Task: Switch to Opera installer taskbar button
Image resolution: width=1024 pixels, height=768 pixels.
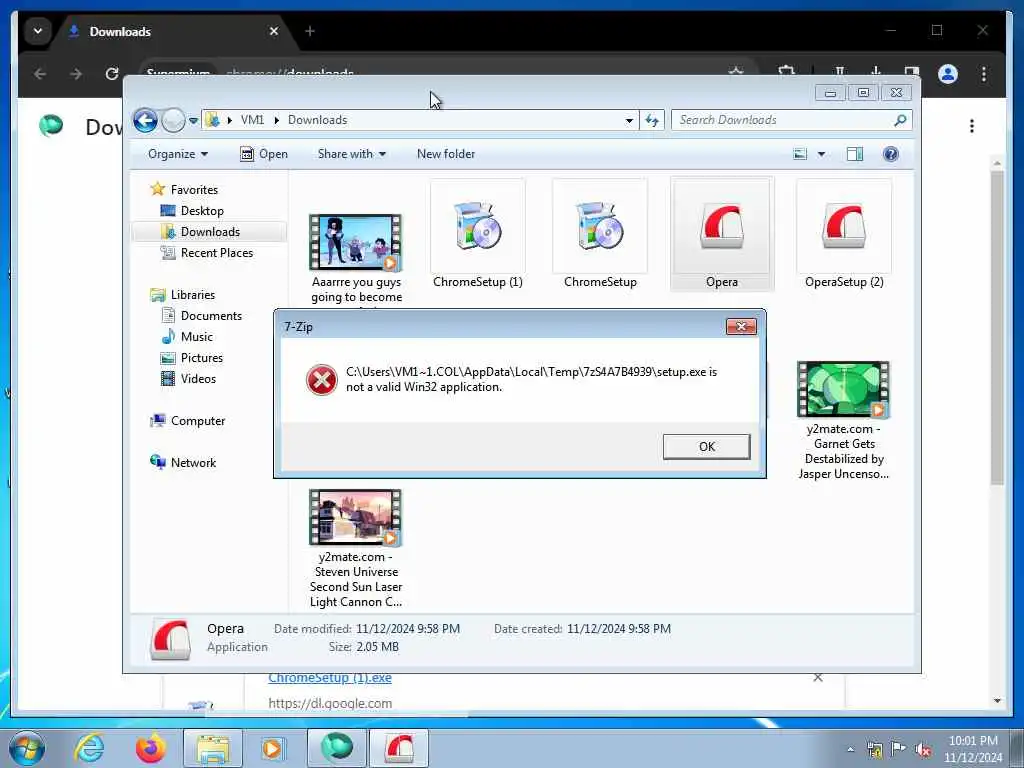Action: click(x=399, y=748)
